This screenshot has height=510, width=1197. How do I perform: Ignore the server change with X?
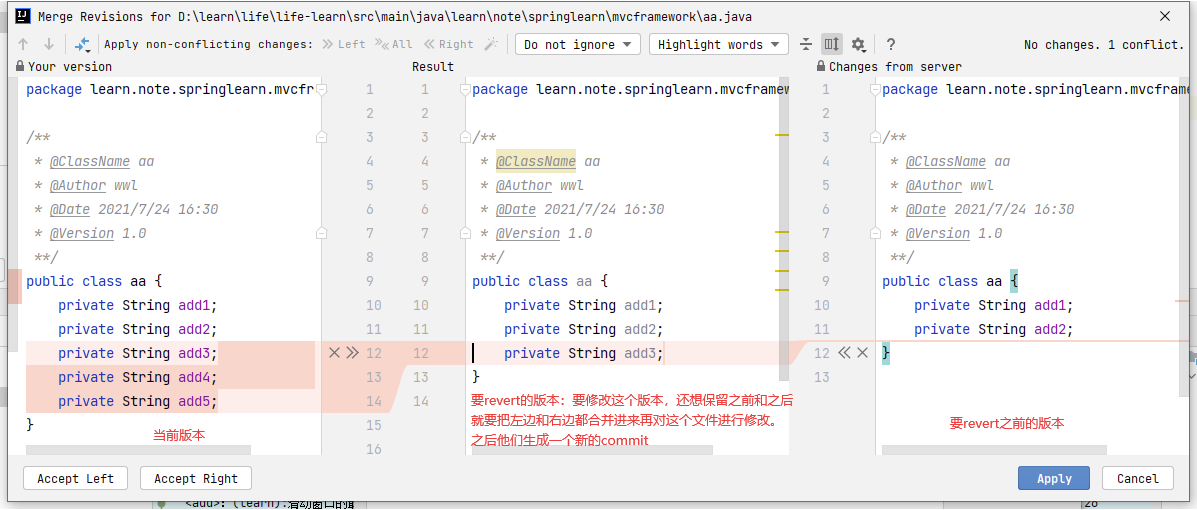click(x=862, y=353)
